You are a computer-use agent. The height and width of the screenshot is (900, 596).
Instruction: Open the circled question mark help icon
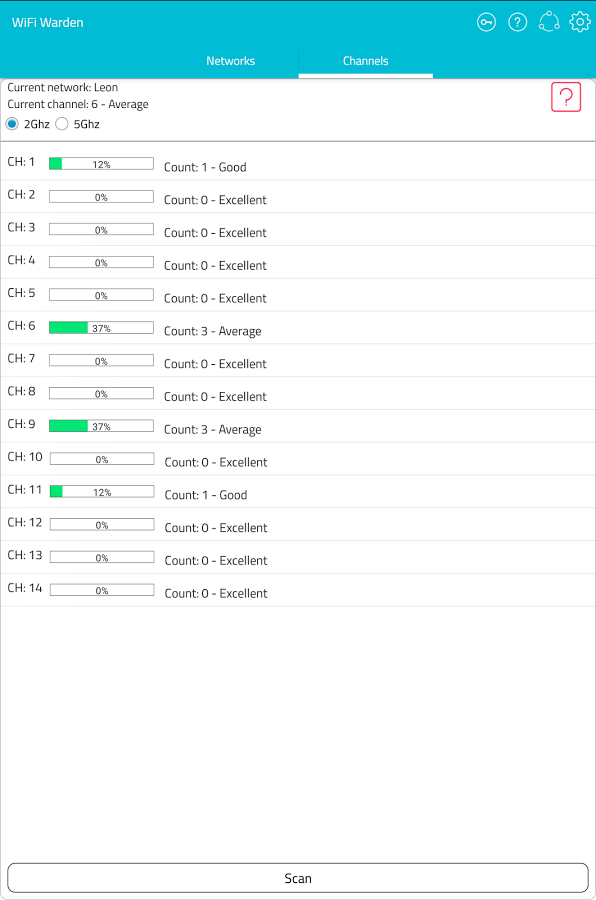point(517,22)
